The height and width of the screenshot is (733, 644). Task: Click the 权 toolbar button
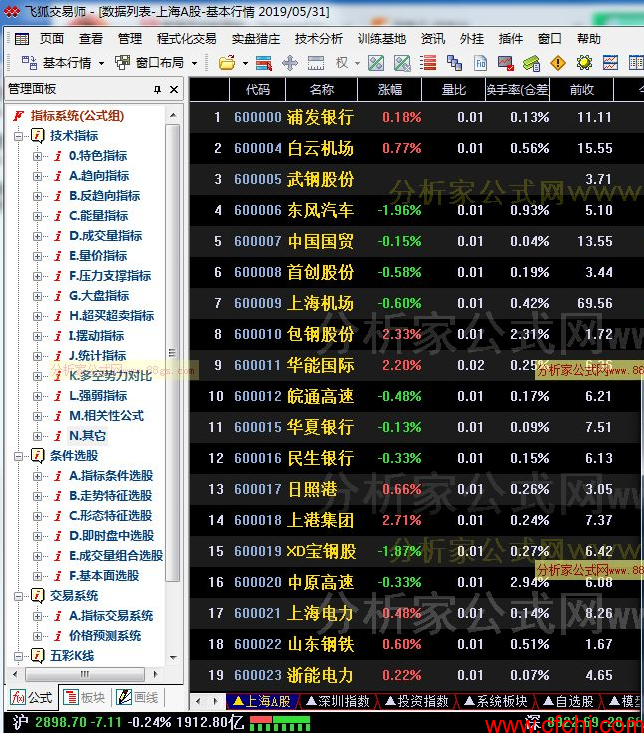[x=342, y=63]
